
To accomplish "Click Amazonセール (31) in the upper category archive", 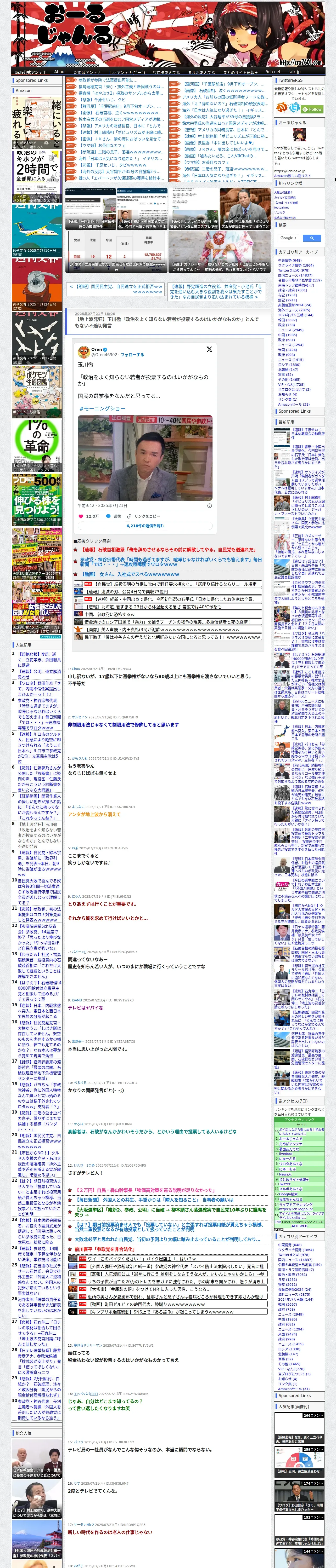I will click(x=294, y=404).
